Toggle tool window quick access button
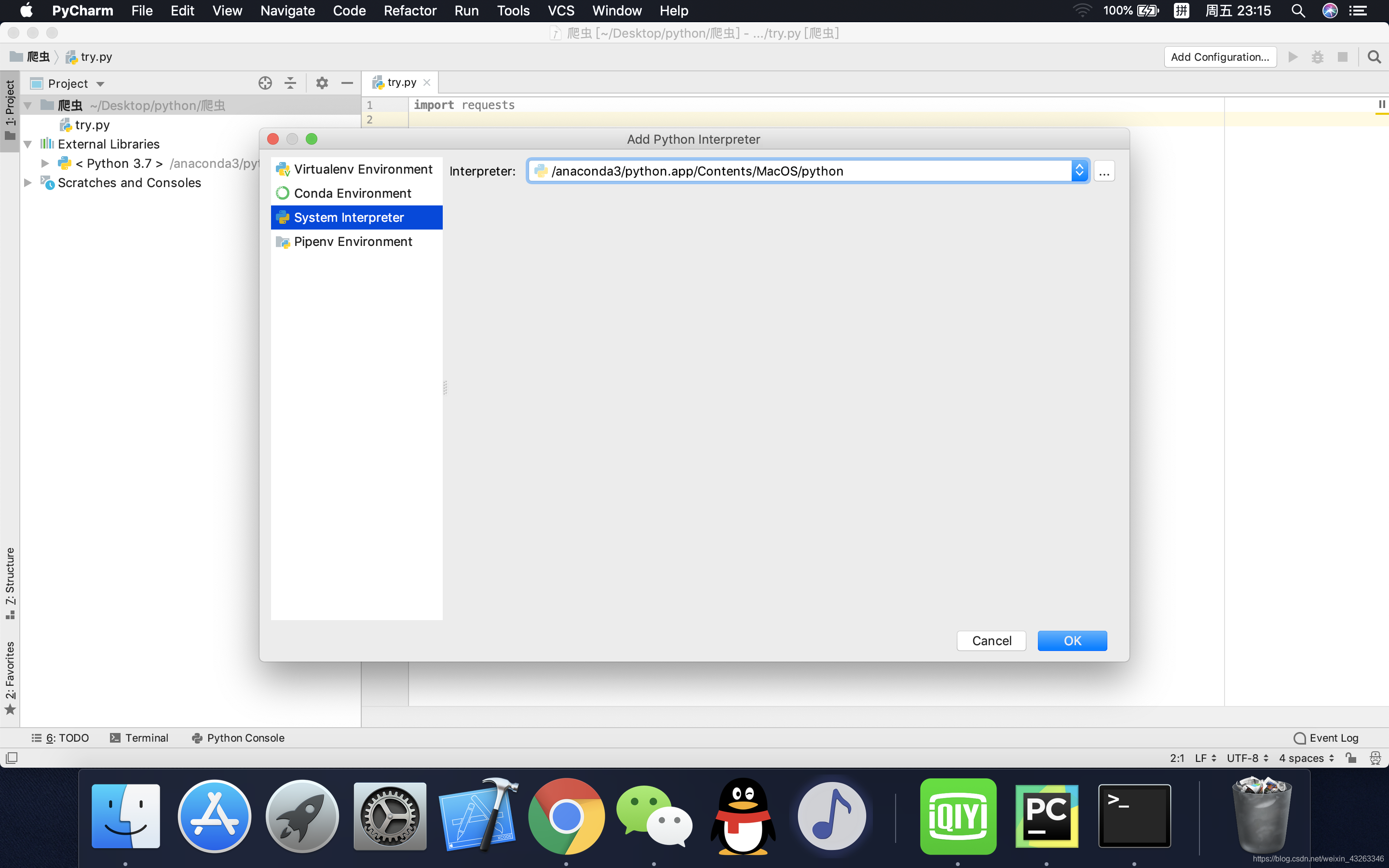This screenshot has width=1389, height=868. 12,758
